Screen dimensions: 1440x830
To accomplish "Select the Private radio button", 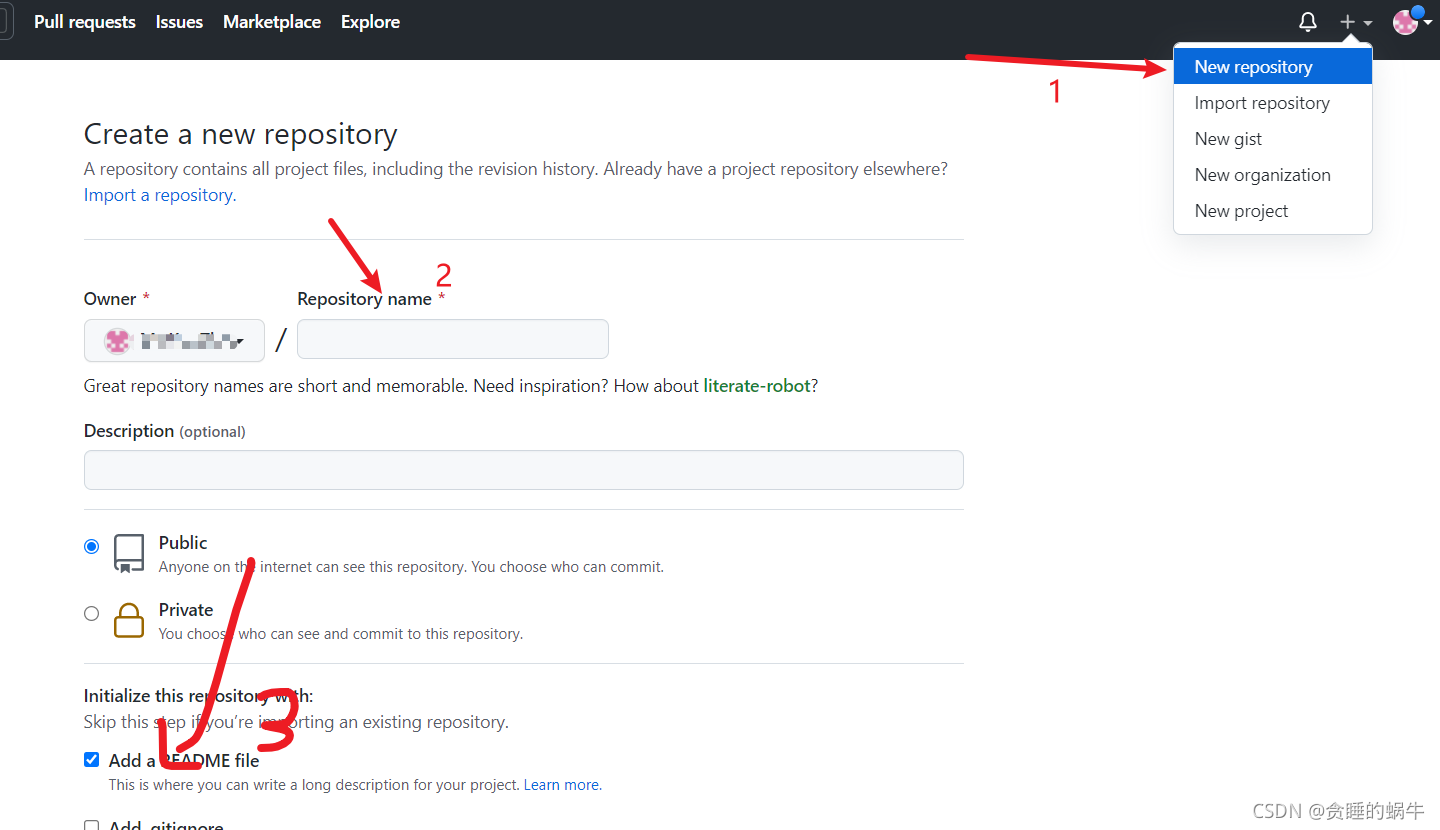I will coord(92,614).
